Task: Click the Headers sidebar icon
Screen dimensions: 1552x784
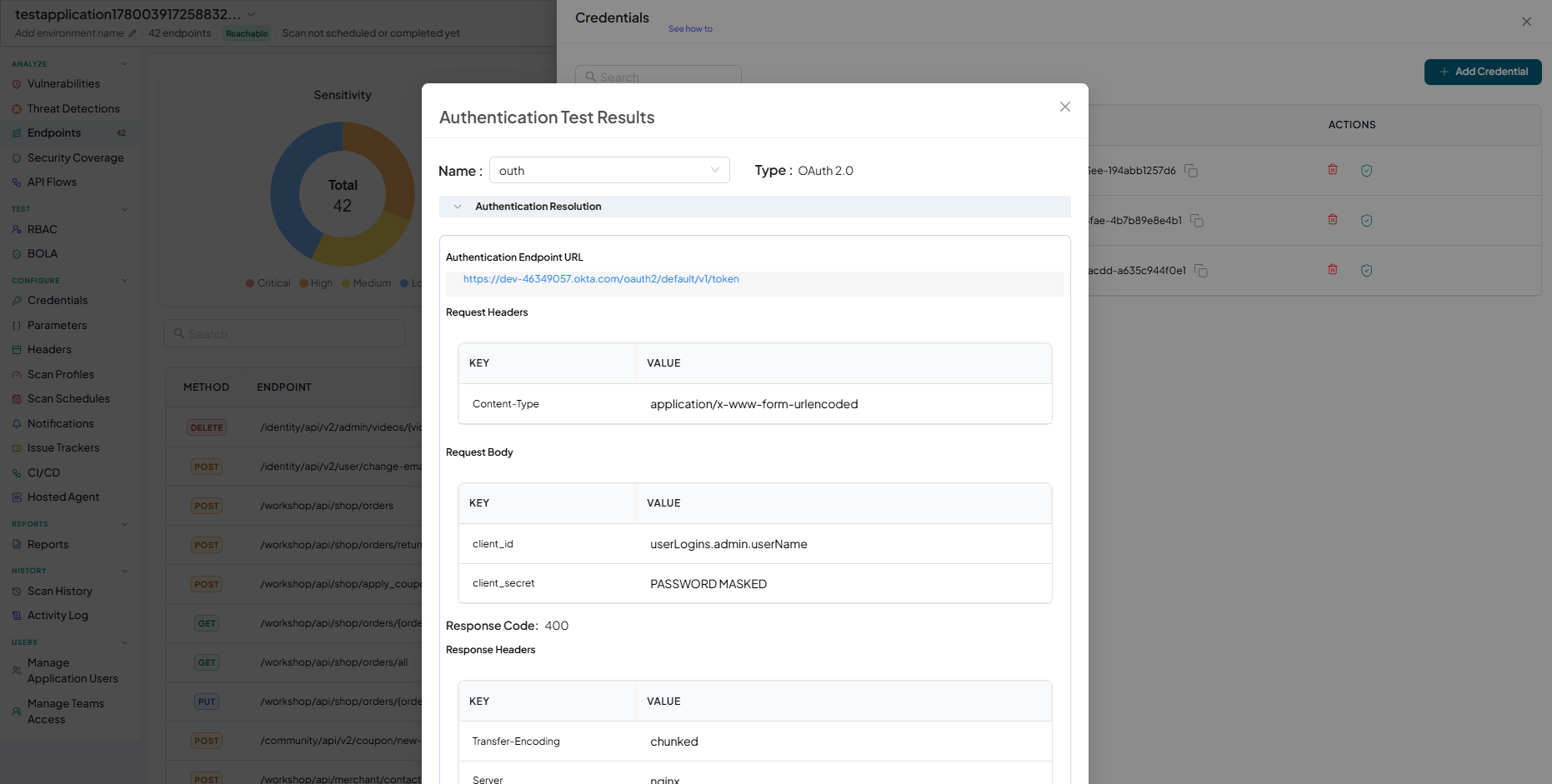Action: point(17,350)
